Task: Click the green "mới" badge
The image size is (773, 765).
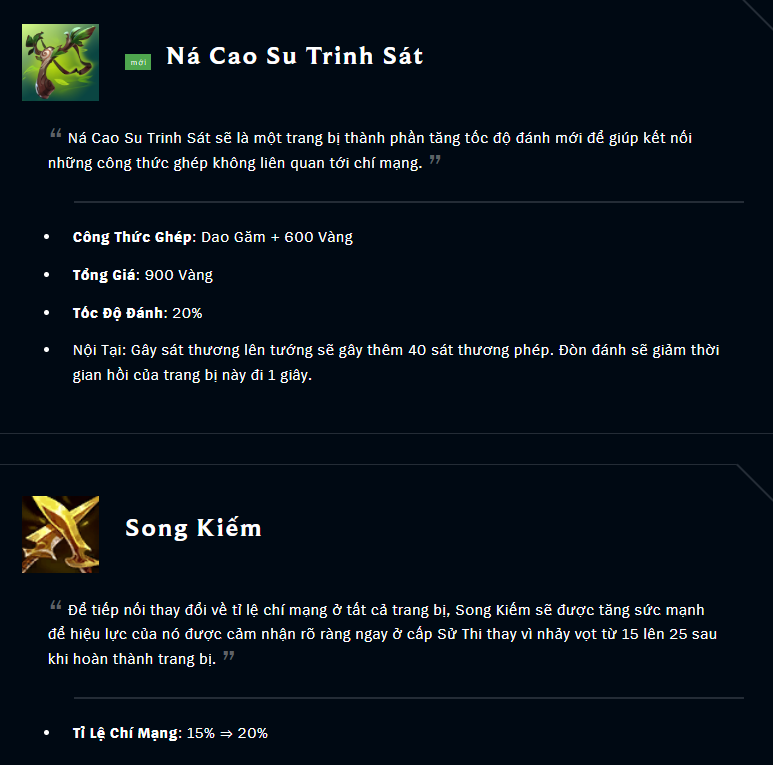Action: (x=138, y=62)
